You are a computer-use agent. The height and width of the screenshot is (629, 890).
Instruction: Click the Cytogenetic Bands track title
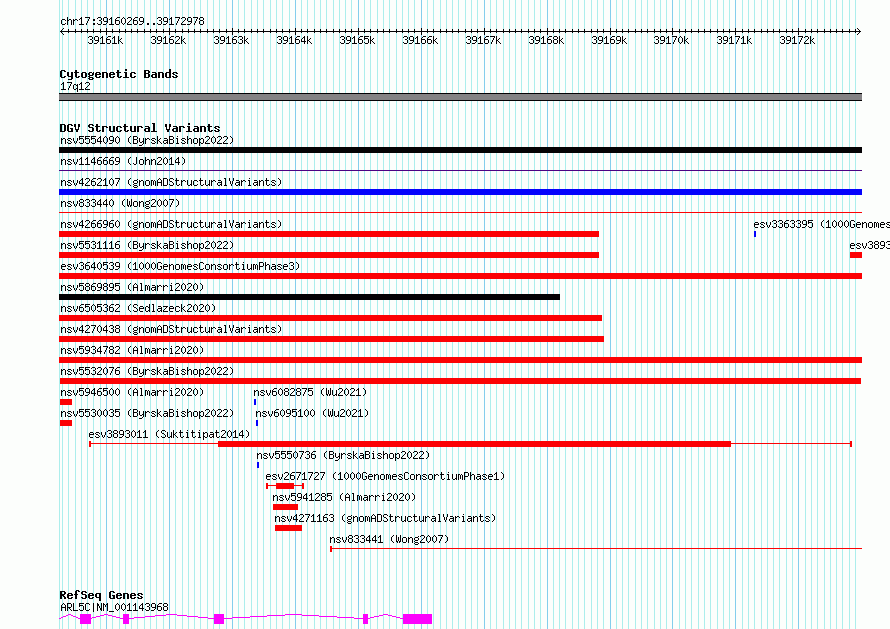coord(119,74)
